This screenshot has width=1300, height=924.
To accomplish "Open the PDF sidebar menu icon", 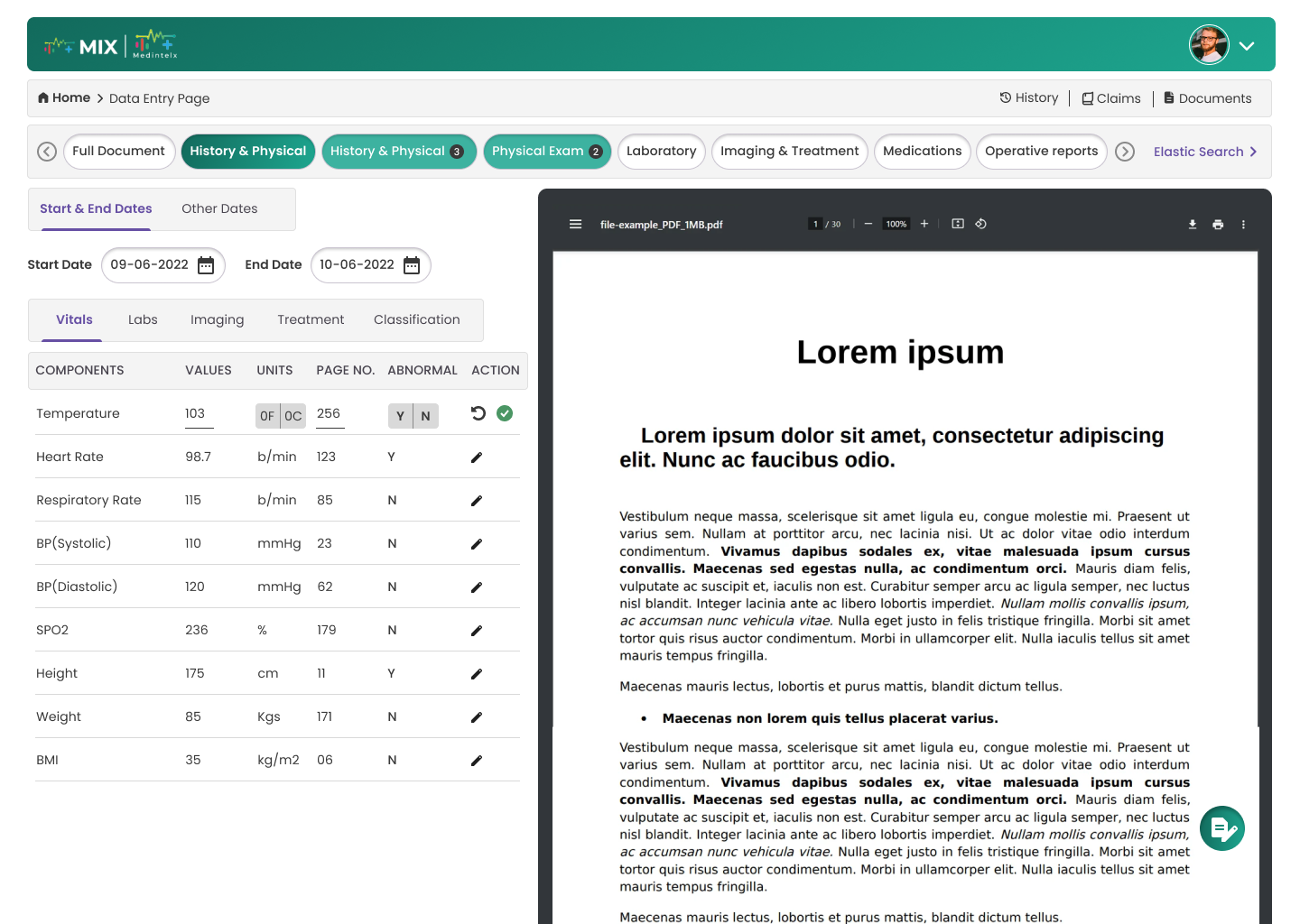I will (x=575, y=225).
